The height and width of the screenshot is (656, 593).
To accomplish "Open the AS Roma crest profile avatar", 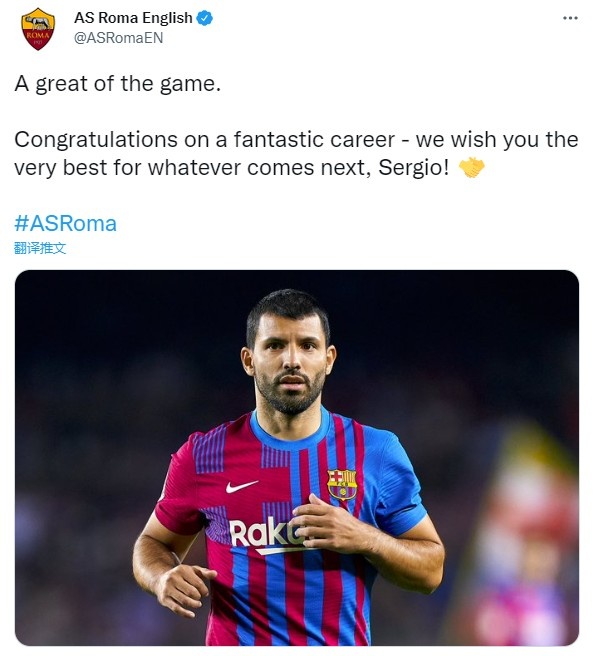I will (38, 28).
